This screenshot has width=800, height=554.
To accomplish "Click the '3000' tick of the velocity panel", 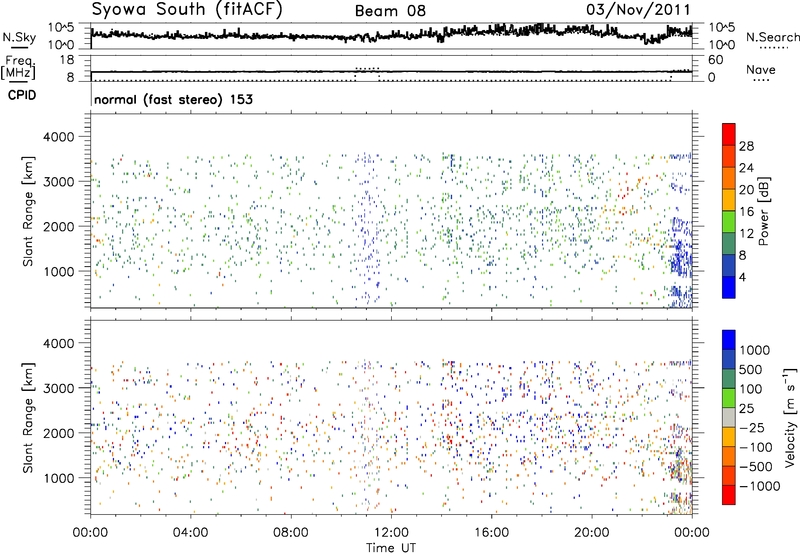I will point(58,388).
